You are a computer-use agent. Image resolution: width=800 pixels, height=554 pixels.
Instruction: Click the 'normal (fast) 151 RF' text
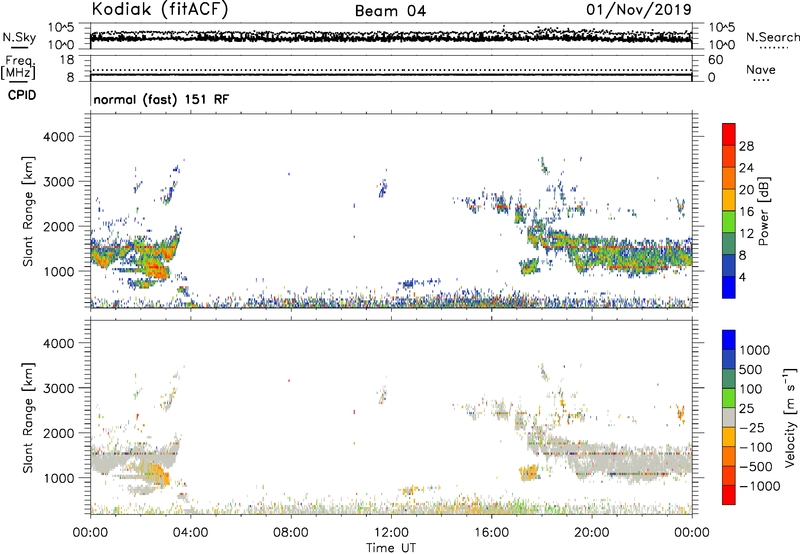pyautogui.click(x=161, y=99)
